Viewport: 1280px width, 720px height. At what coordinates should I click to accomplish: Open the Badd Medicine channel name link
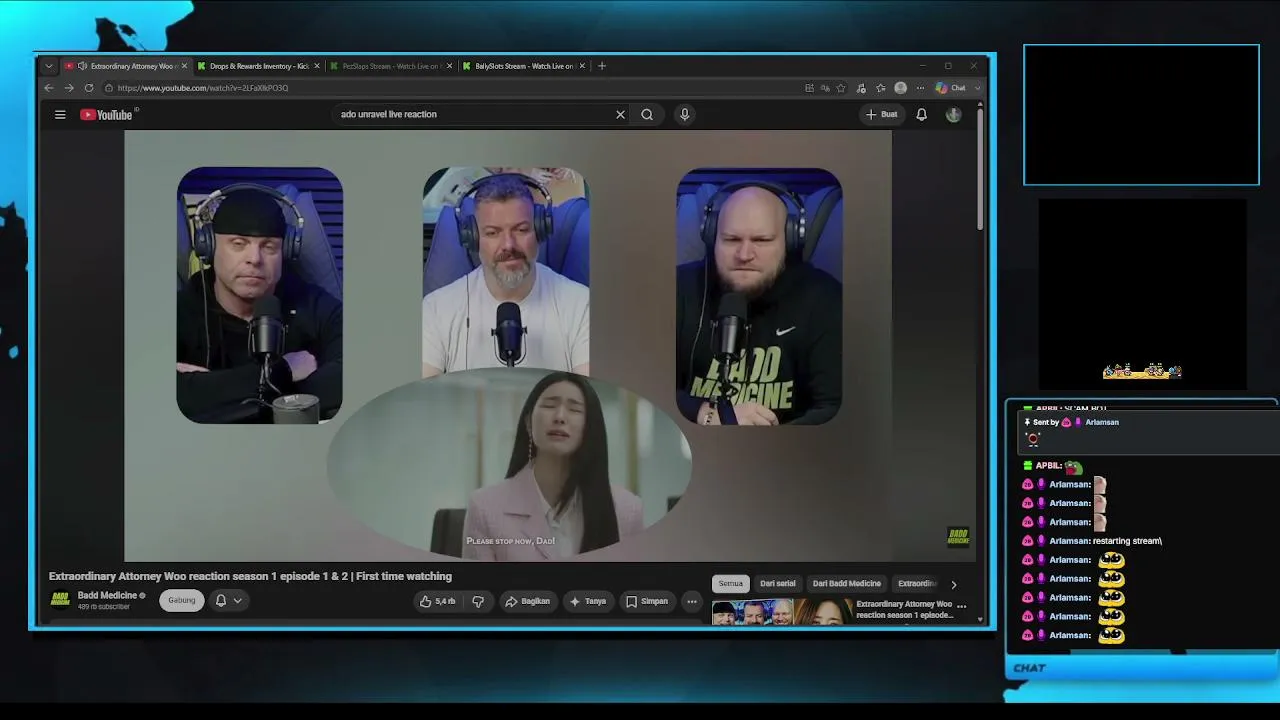[x=107, y=595]
